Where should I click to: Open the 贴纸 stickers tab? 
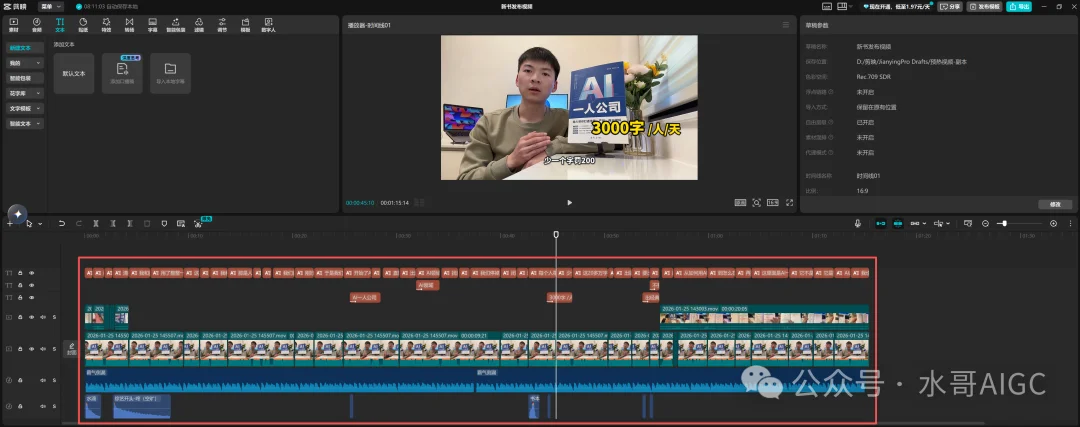tap(83, 25)
